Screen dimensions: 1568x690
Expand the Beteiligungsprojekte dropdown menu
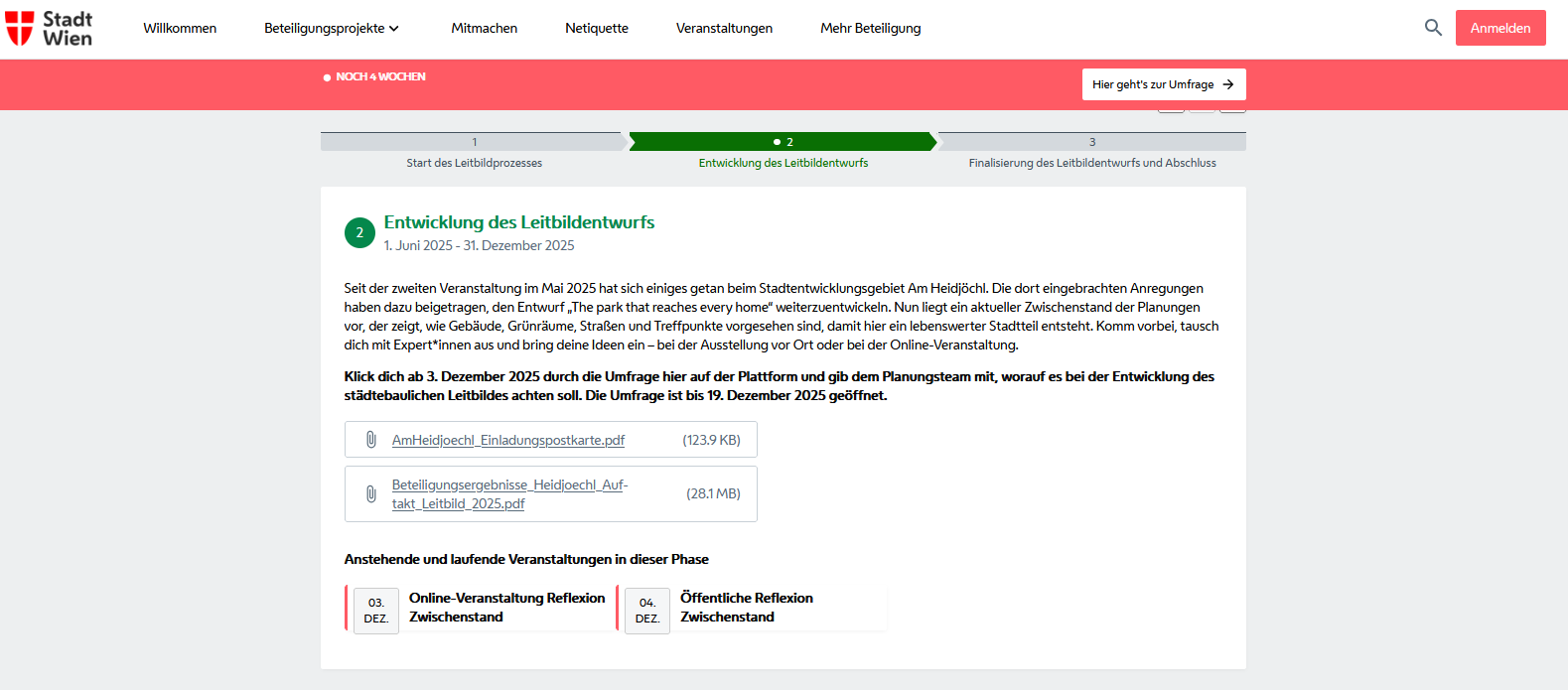tap(332, 28)
